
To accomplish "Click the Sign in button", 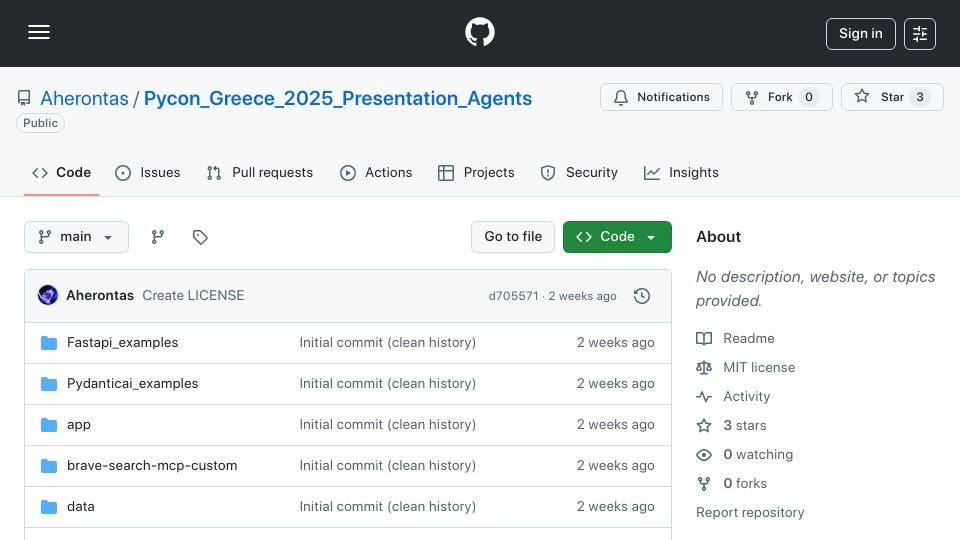I will 860,34.
